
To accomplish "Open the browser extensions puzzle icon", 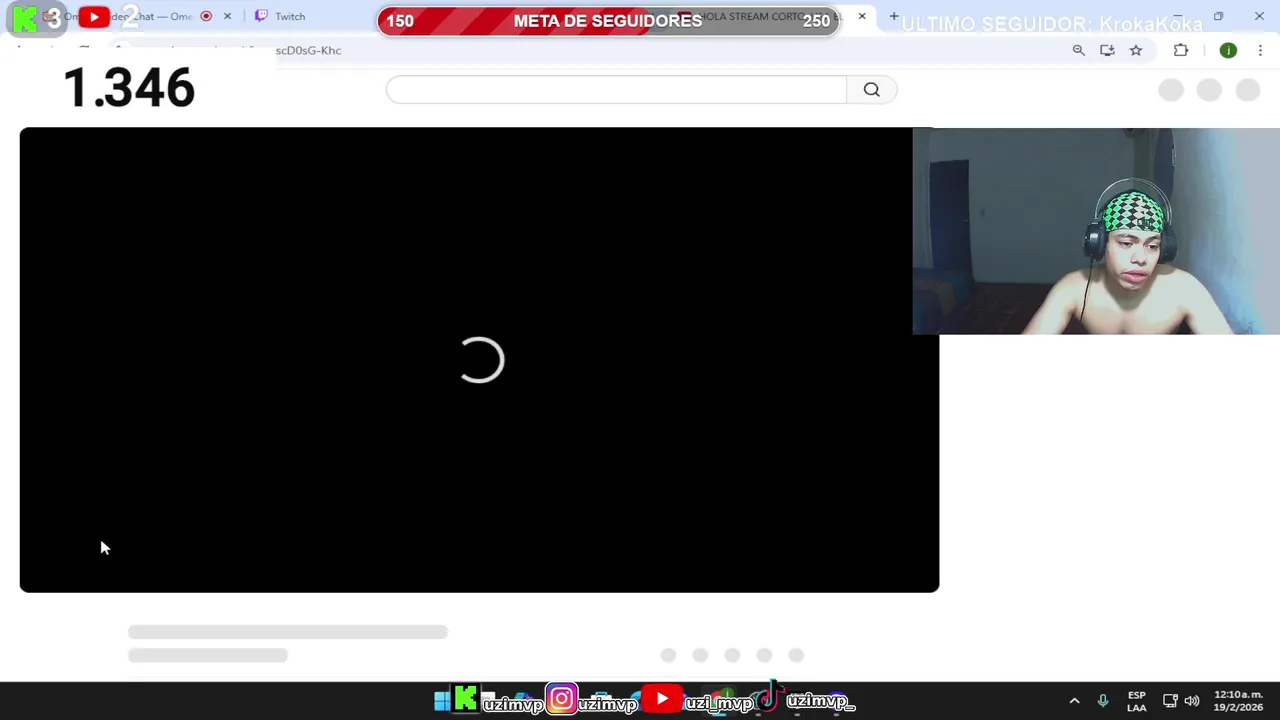I will (x=1181, y=50).
